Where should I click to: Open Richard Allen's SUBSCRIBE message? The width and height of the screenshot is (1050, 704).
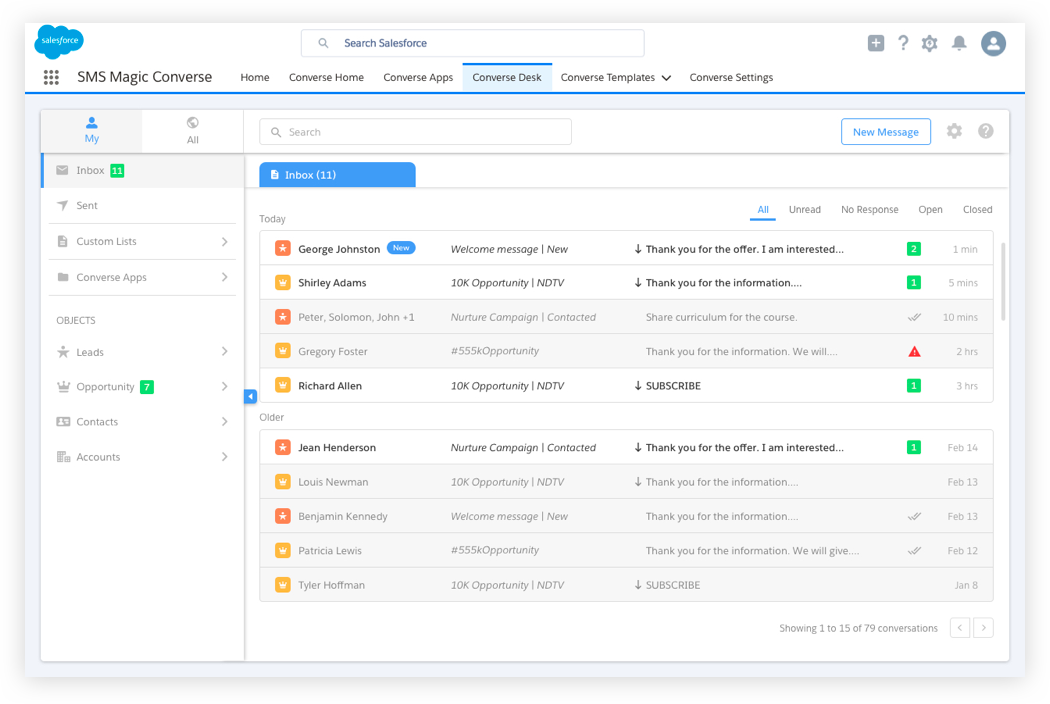(x=673, y=386)
